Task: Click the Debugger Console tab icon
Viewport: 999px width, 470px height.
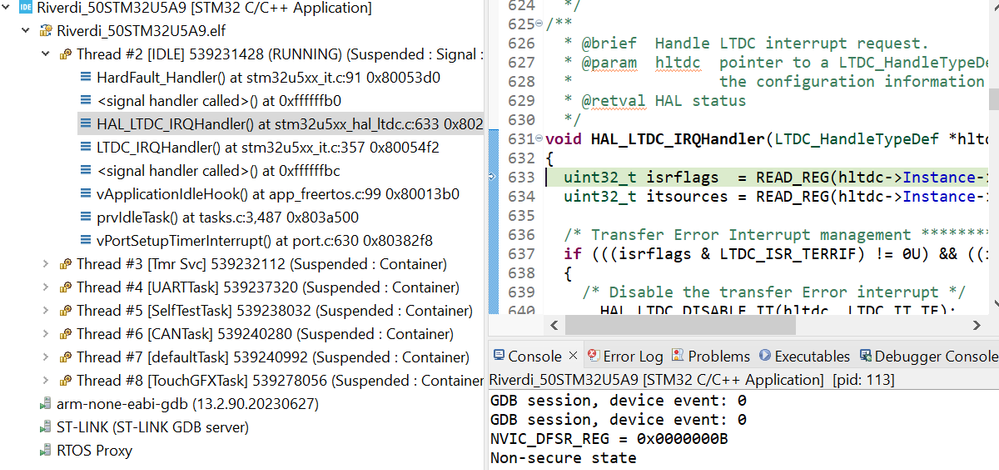Action: [x=865, y=355]
